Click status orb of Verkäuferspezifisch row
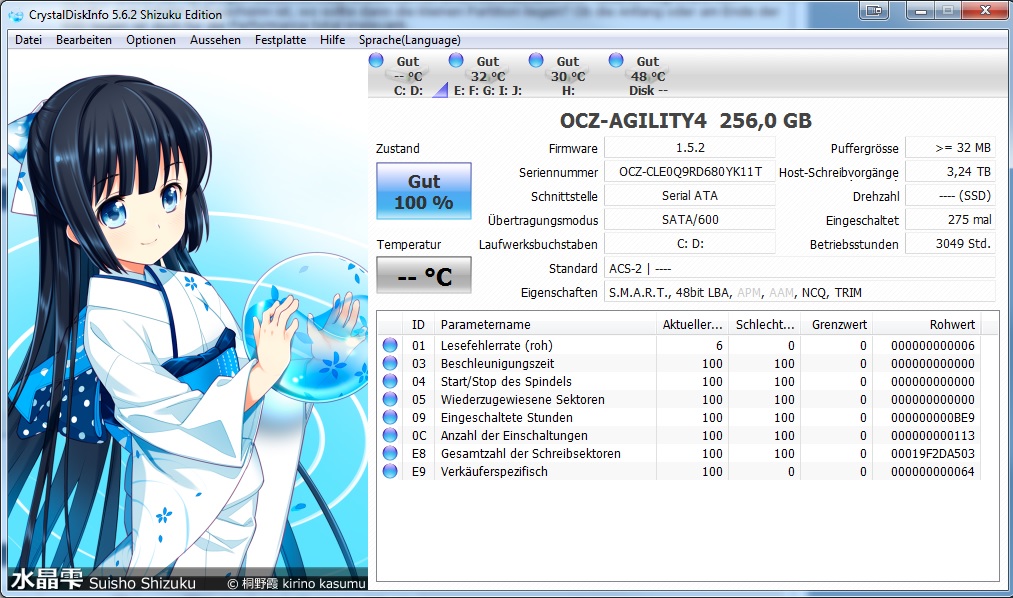Viewport: 1013px width, 598px height. click(390, 471)
